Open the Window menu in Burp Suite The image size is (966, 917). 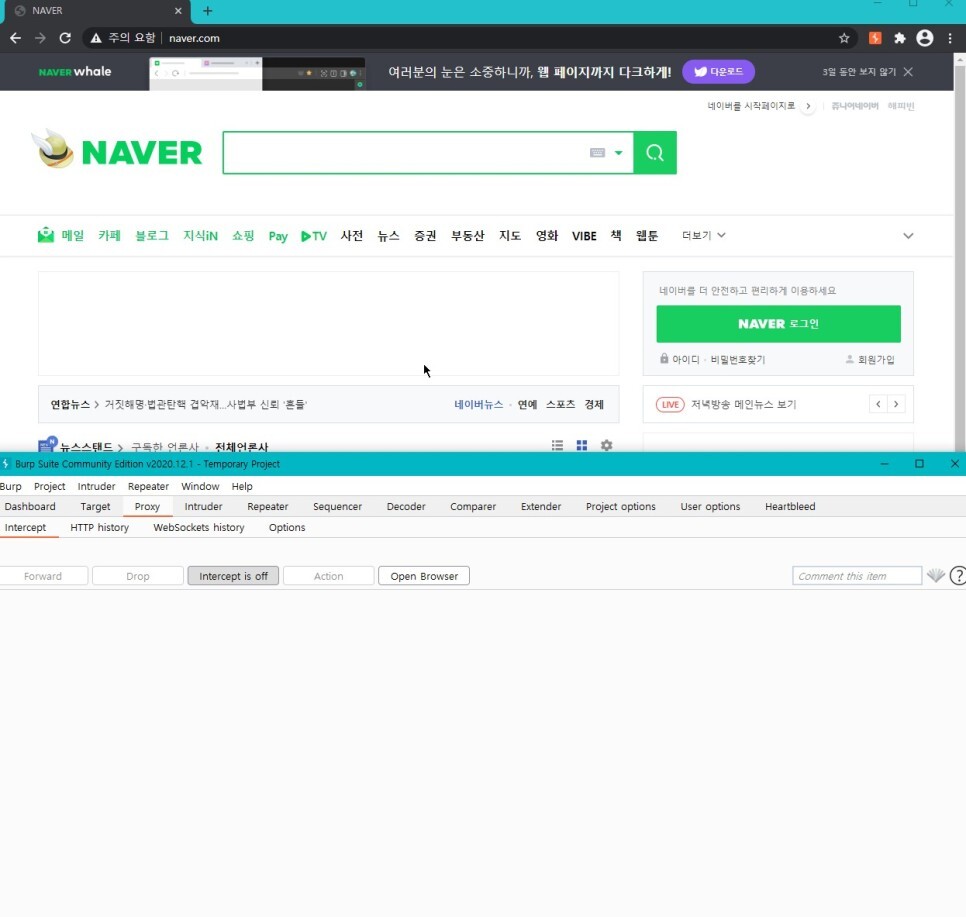(200, 486)
